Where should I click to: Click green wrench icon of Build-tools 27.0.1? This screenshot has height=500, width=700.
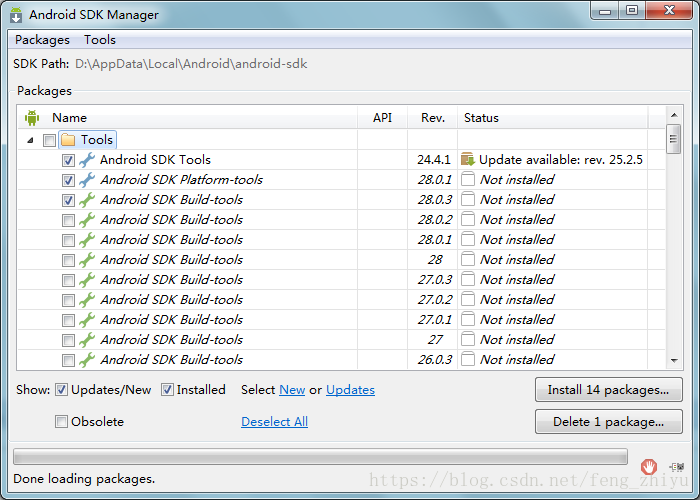[87, 320]
